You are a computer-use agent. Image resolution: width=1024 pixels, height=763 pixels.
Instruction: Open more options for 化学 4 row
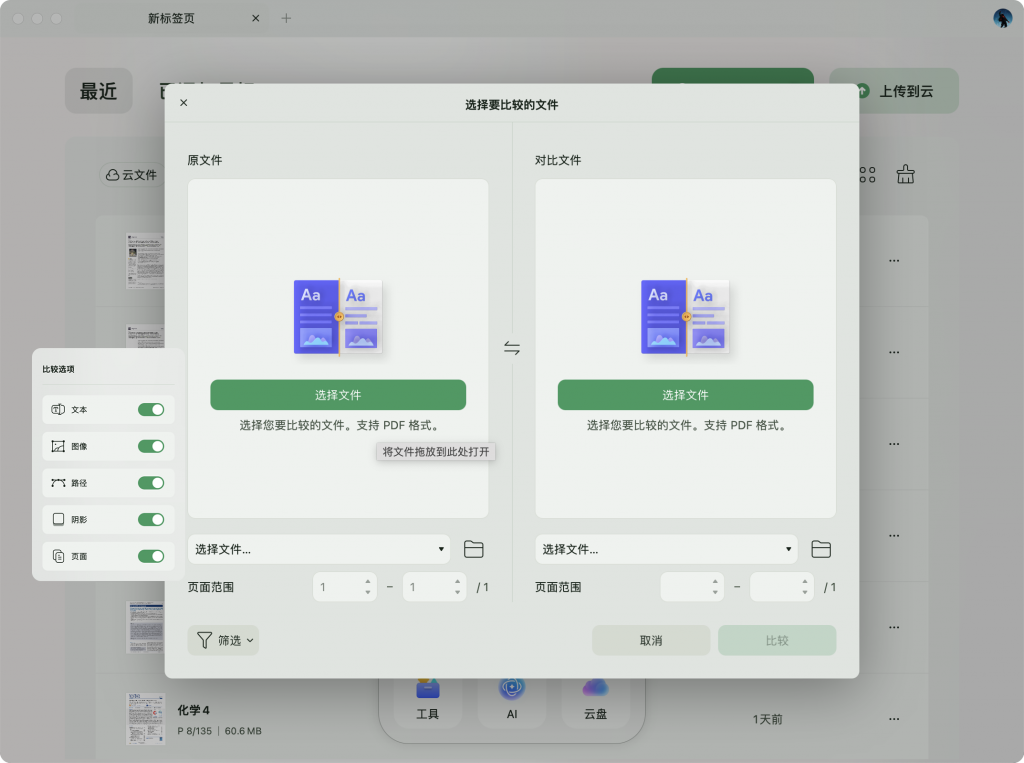(894, 719)
